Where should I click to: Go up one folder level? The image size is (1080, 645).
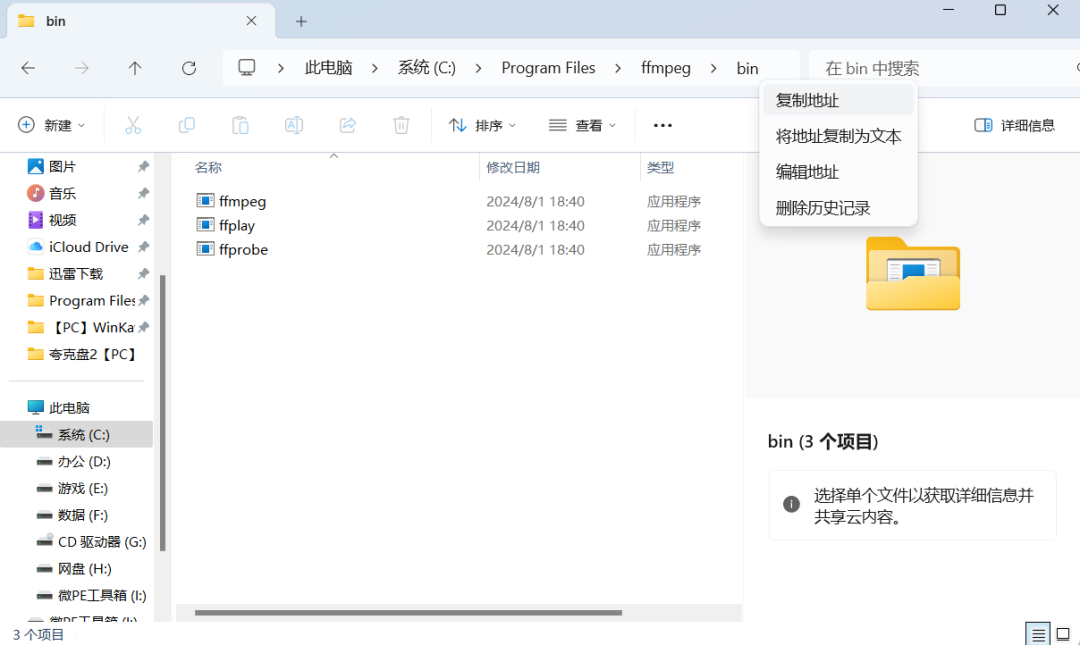tap(135, 68)
